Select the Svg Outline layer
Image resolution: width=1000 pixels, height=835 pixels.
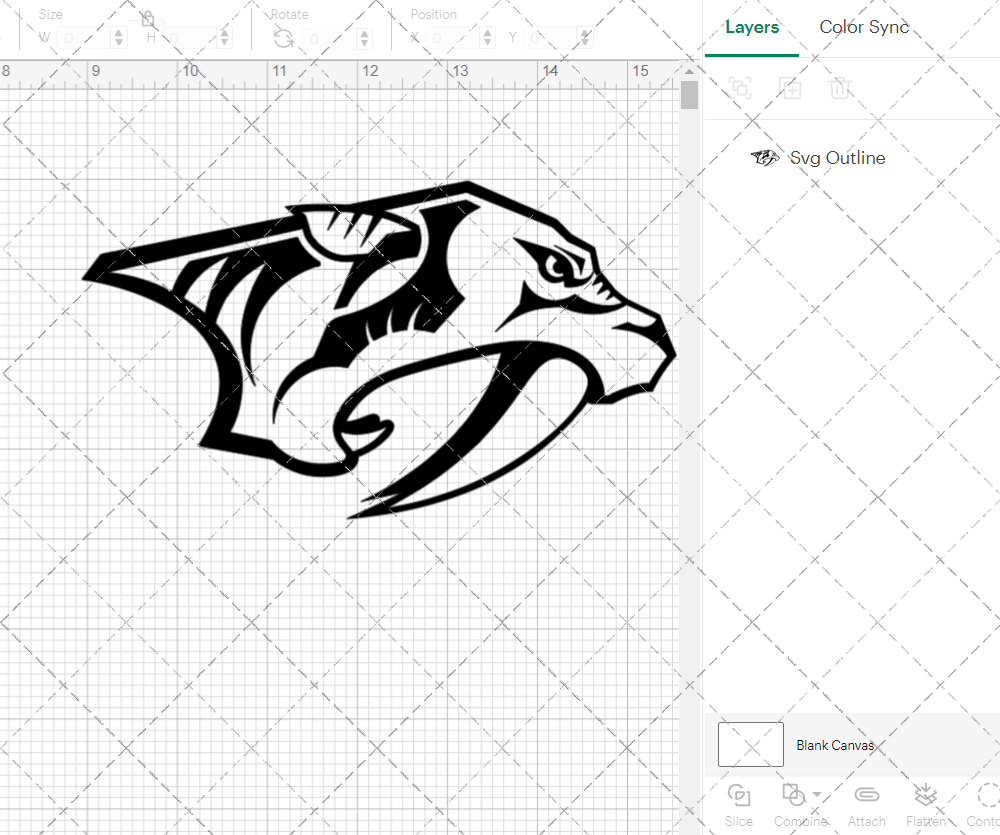click(836, 158)
